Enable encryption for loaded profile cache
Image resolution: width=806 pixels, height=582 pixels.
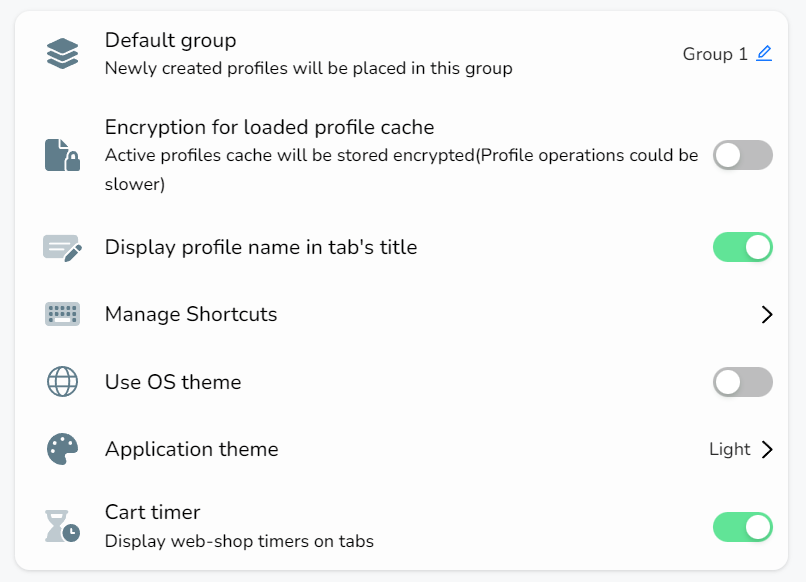(743, 155)
